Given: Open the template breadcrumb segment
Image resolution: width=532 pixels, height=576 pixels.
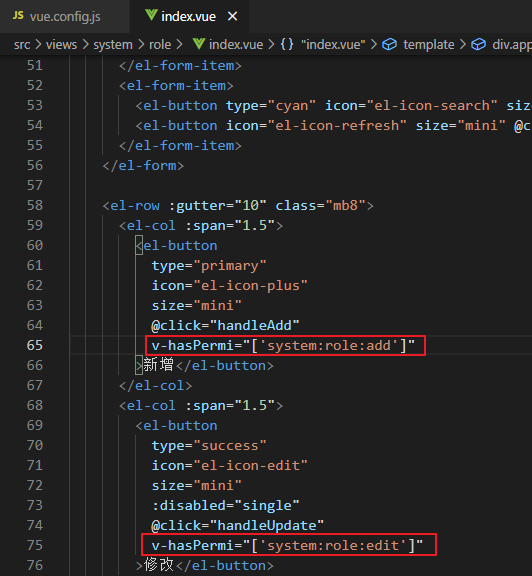Looking at the screenshot, I should pyautogui.click(x=429, y=45).
